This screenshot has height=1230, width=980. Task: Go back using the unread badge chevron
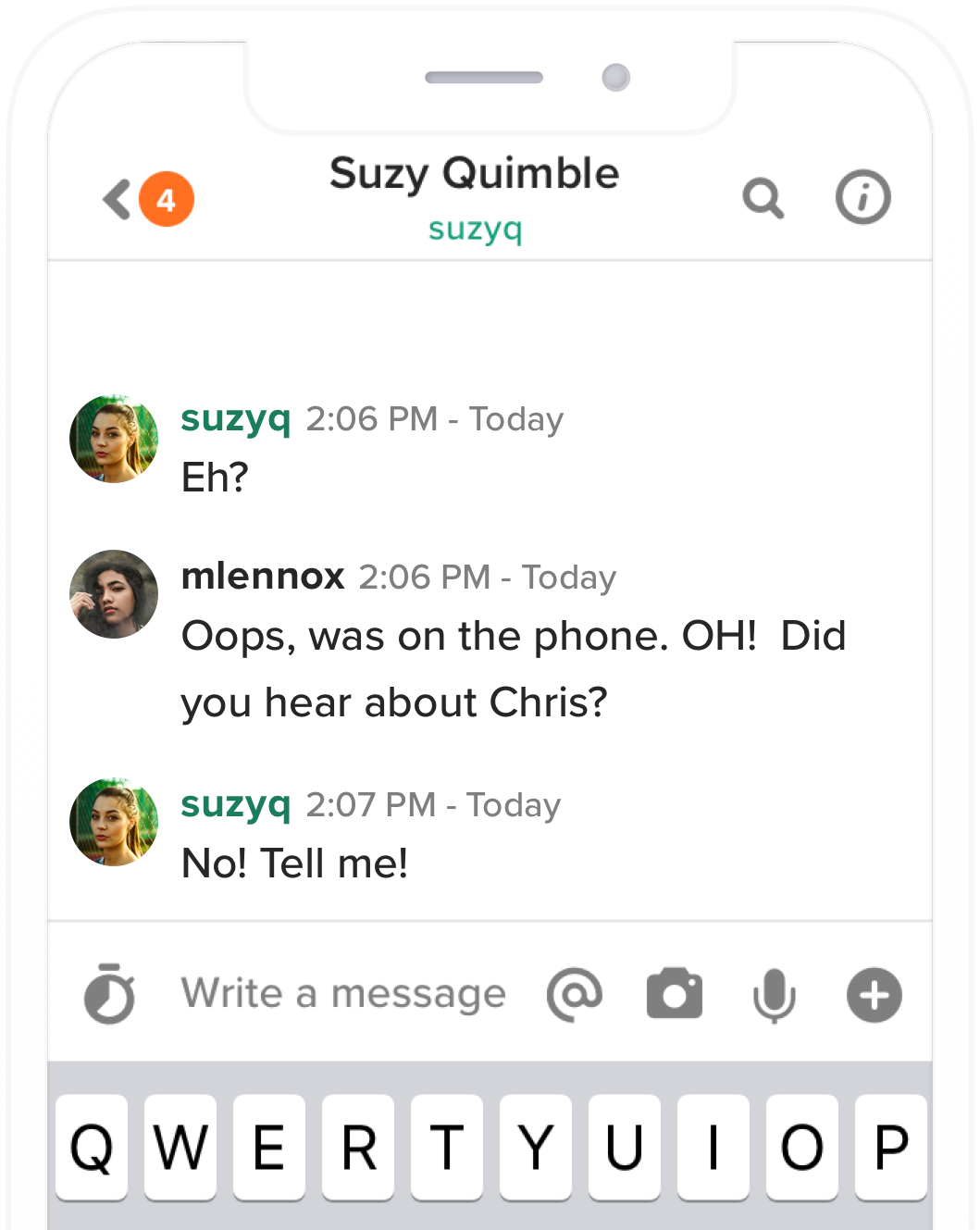pos(139,198)
